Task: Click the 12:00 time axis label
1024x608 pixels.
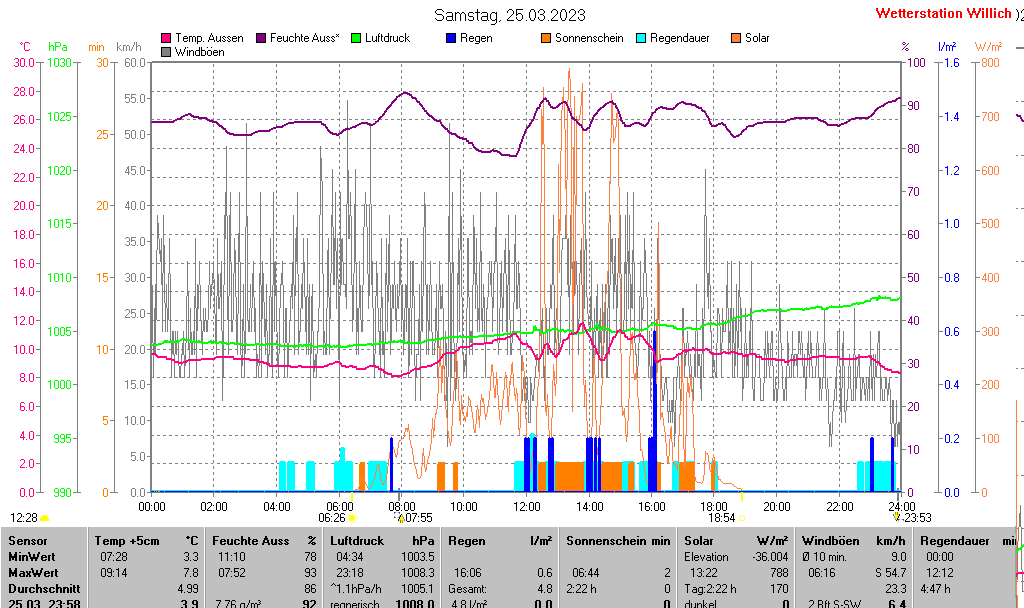Action: tap(526, 507)
